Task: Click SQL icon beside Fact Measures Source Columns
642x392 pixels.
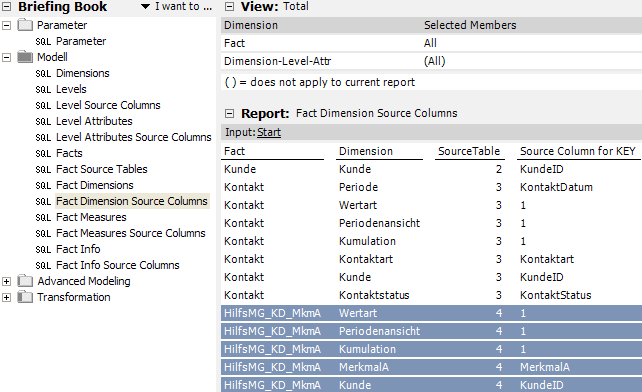Action: (x=43, y=233)
